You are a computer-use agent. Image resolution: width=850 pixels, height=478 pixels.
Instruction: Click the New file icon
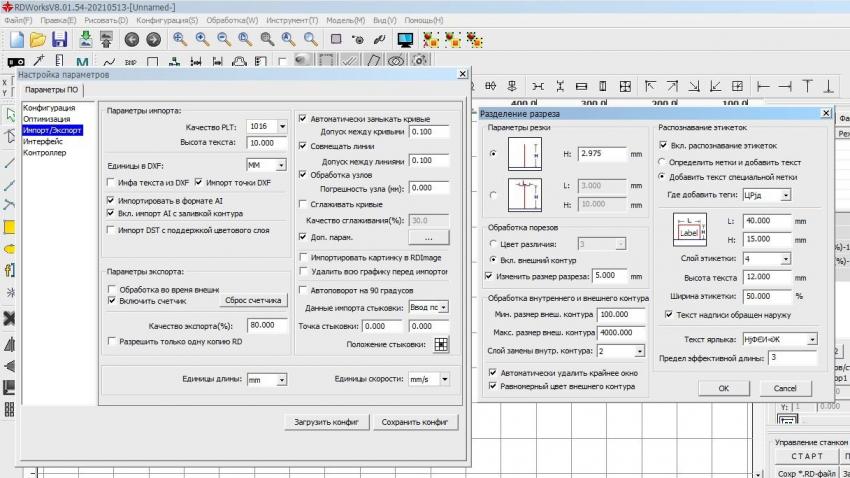[x=16, y=39]
